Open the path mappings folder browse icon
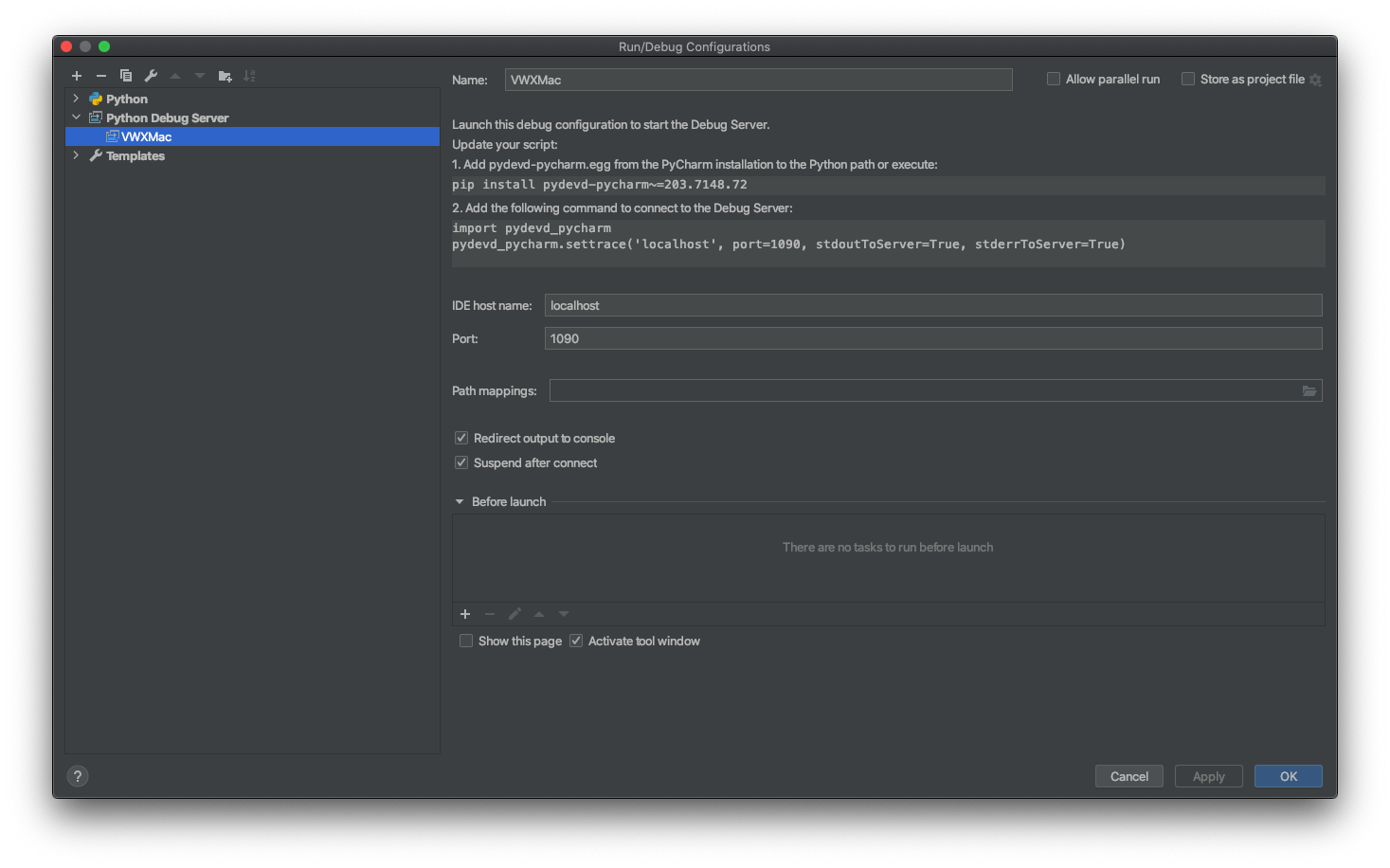This screenshot has height=868, width=1390. [1309, 390]
